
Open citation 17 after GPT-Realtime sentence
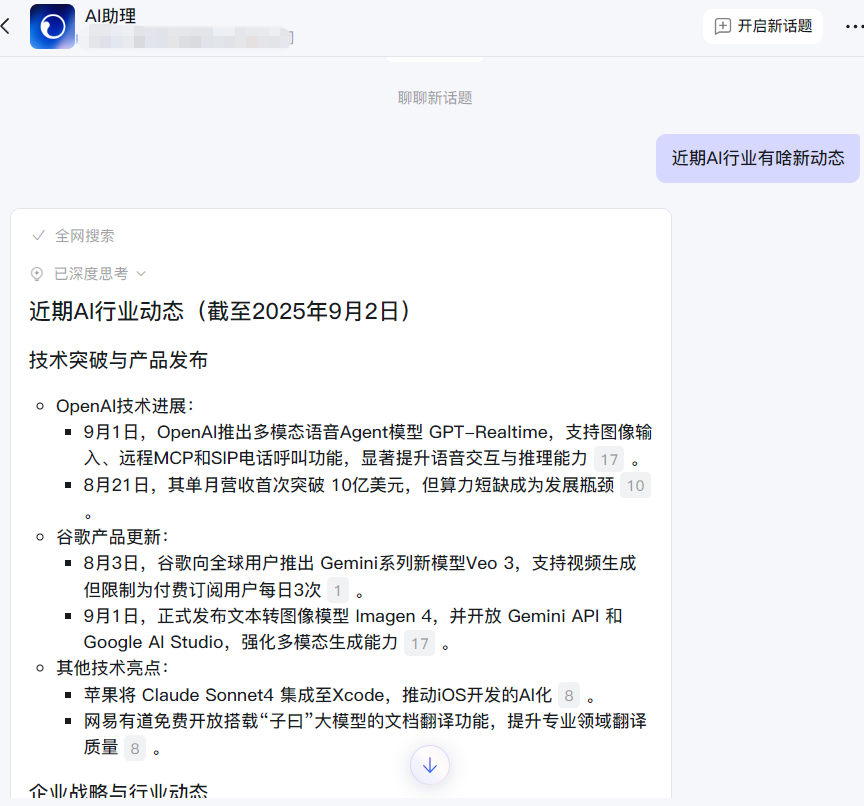click(x=609, y=459)
